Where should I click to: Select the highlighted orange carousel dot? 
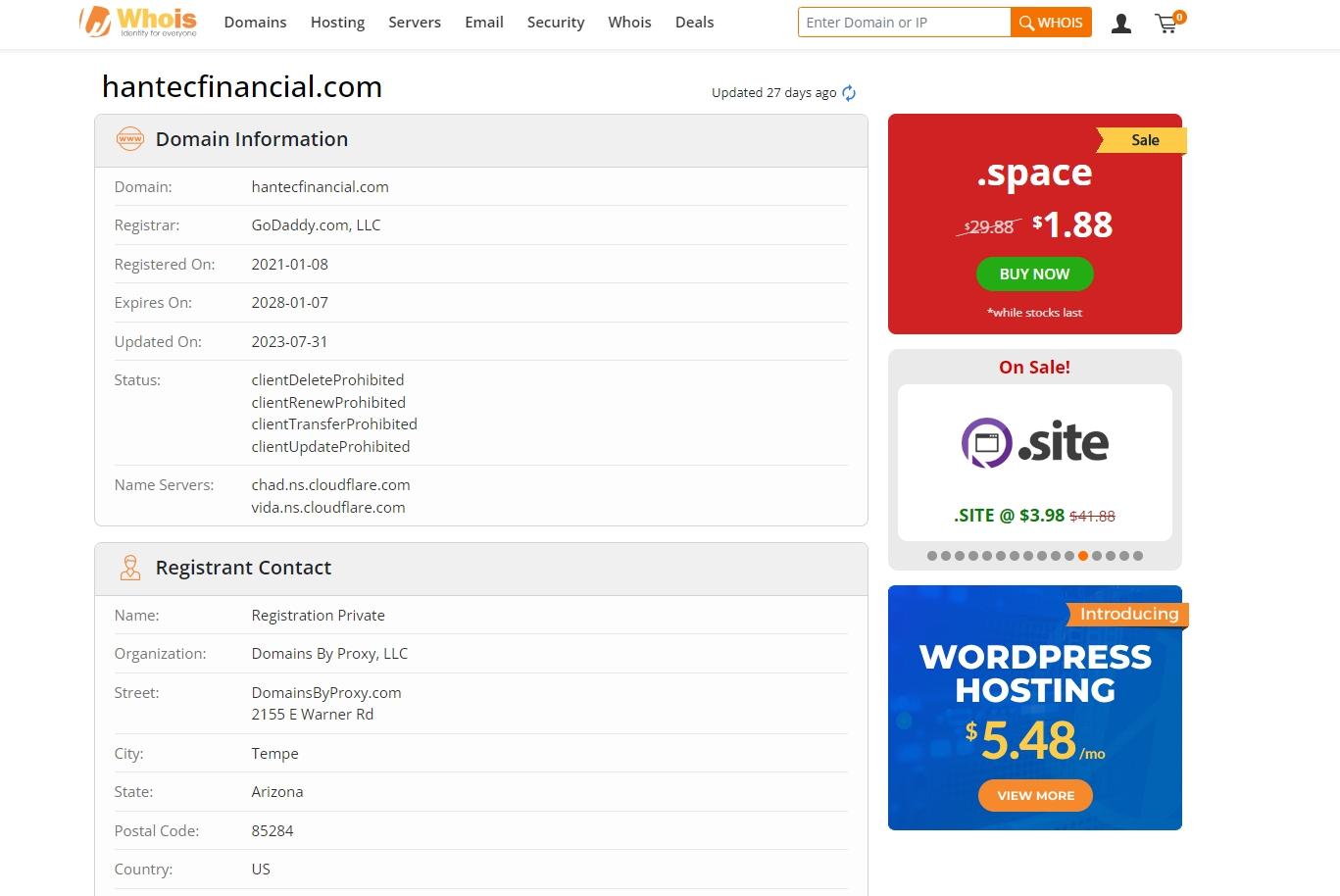pyautogui.click(x=1083, y=556)
